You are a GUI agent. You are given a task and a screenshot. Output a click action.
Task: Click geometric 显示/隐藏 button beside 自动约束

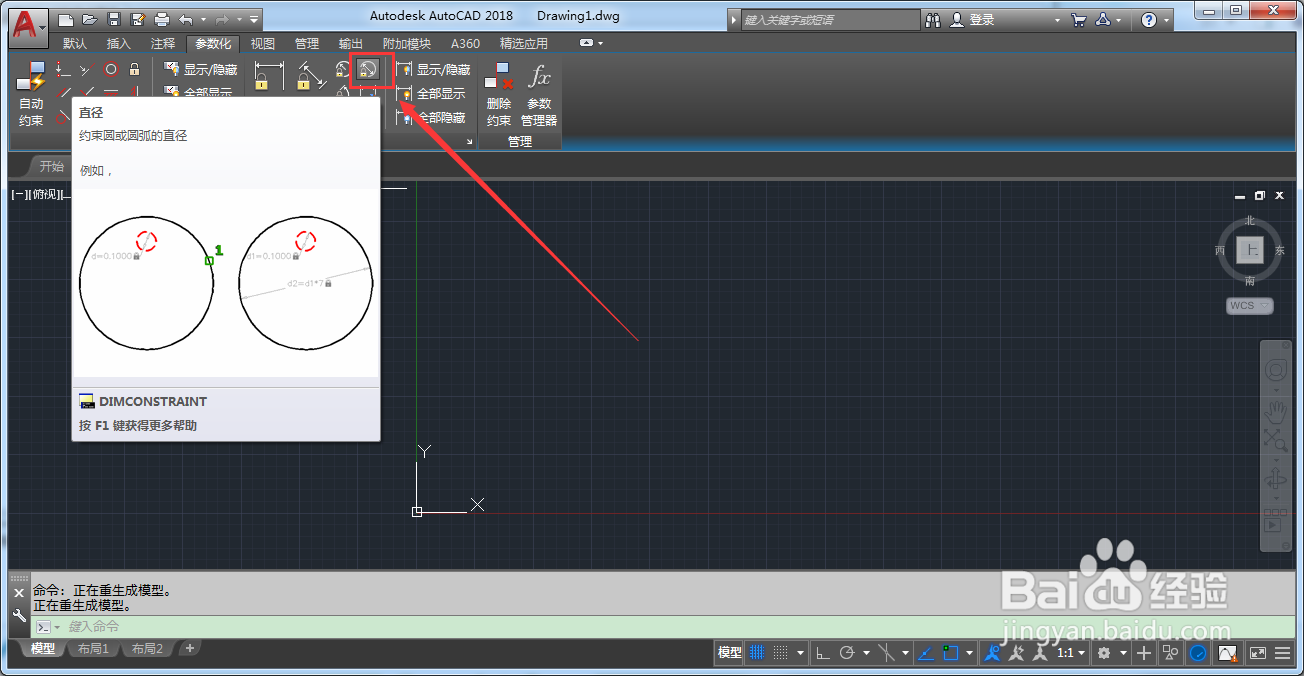tap(200, 70)
